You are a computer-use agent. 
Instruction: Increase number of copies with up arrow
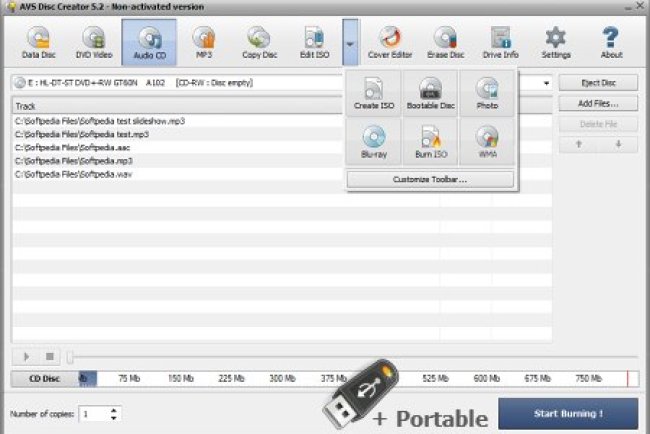click(x=114, y=409)
